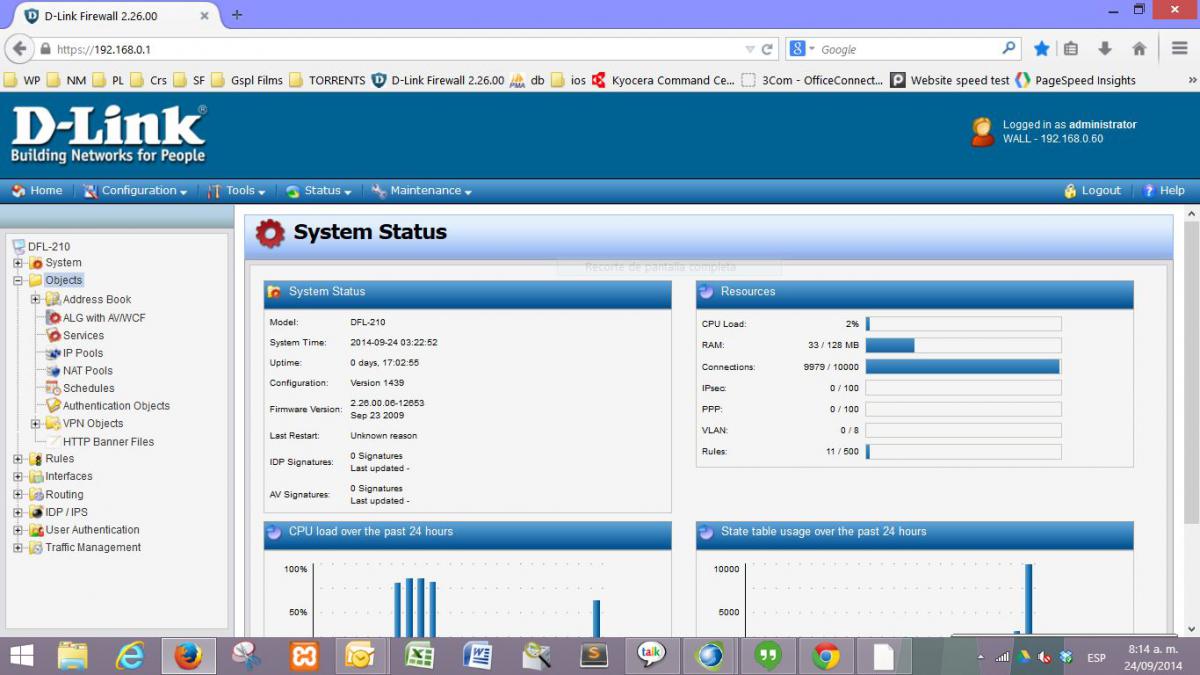1200x675 pixels.
Task: Open TORRENTS bookmark folder
Action: tap(327, 80)
